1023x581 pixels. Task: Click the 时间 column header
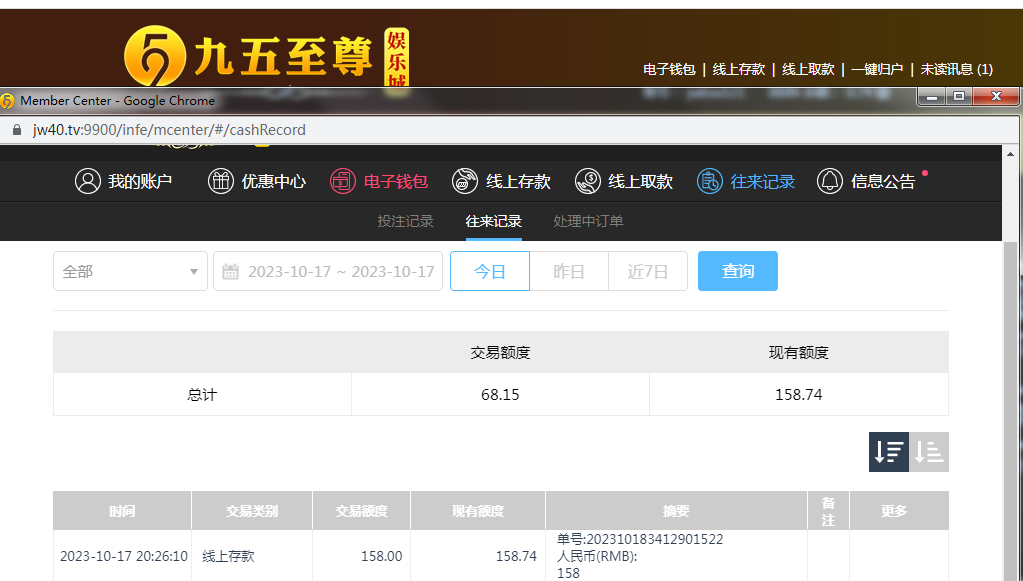(x=123, y=511)
